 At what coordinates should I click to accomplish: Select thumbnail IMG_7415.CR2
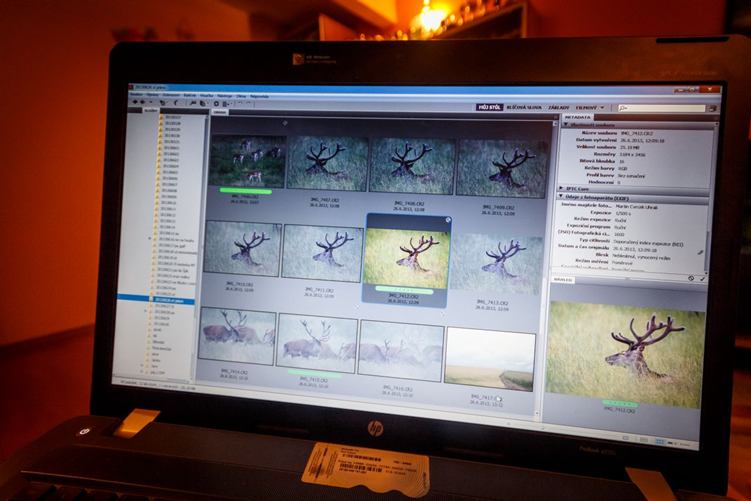pyautogui.click(x=318, y=343)
